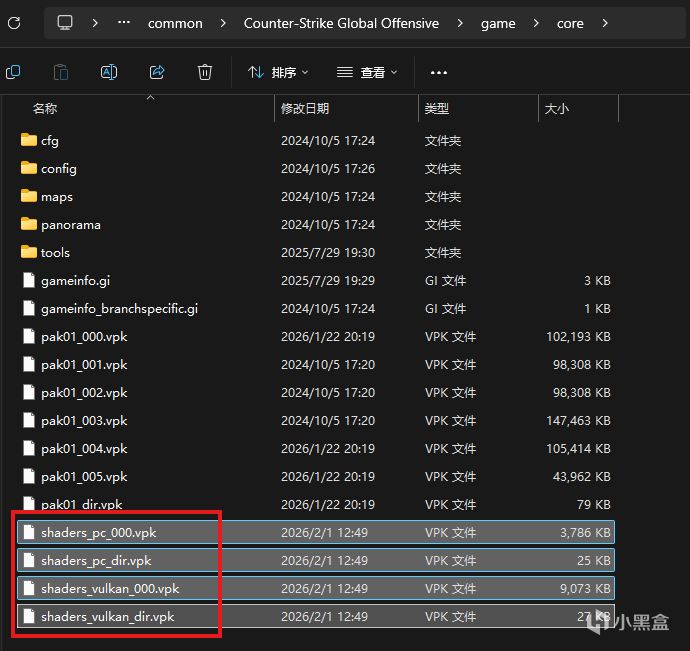Select file gameinfo.gi
The image size is (690, 651).
(75, 281)
